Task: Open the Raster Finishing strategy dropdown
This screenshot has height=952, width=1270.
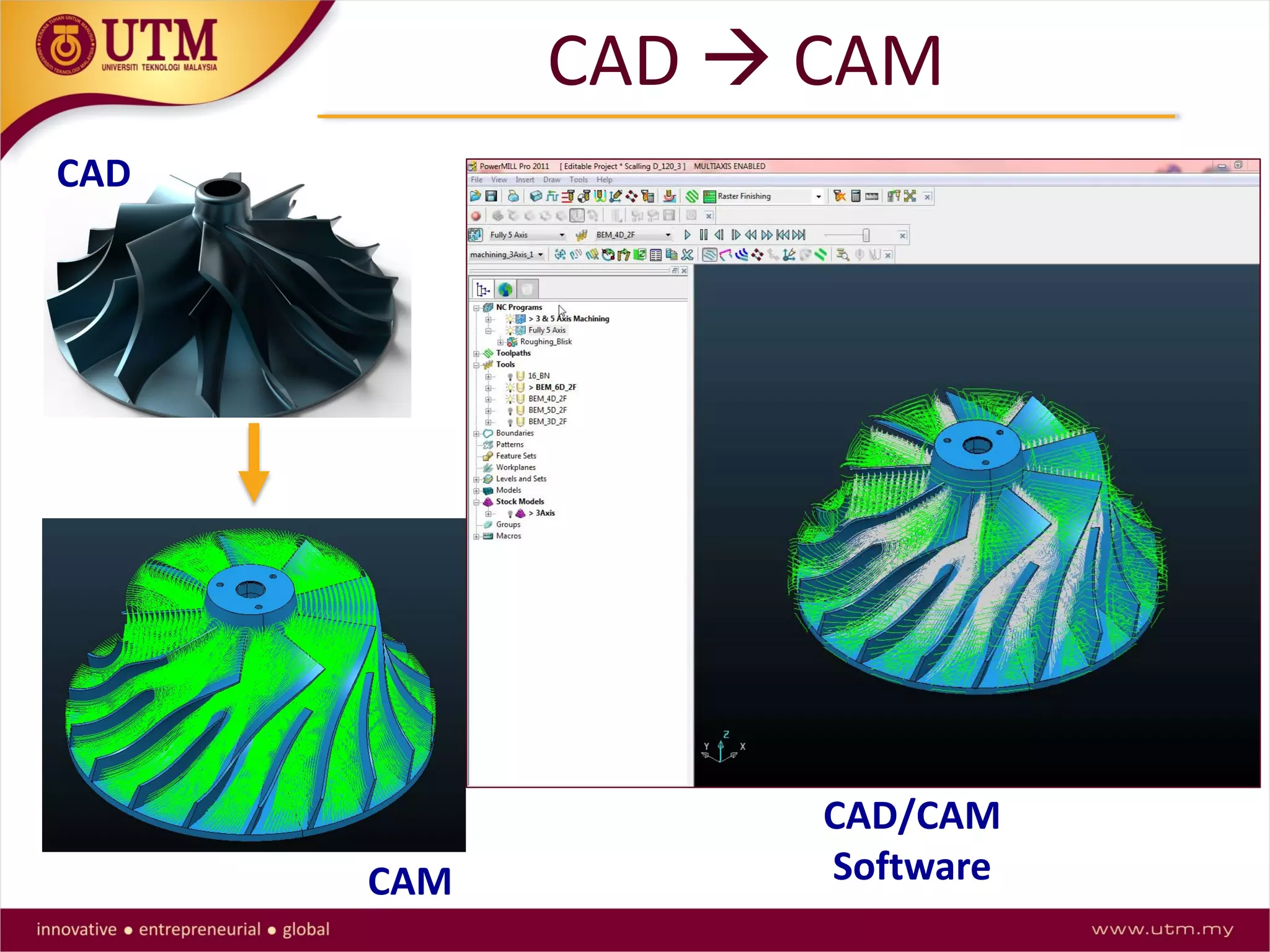Action: pos(819,196)
